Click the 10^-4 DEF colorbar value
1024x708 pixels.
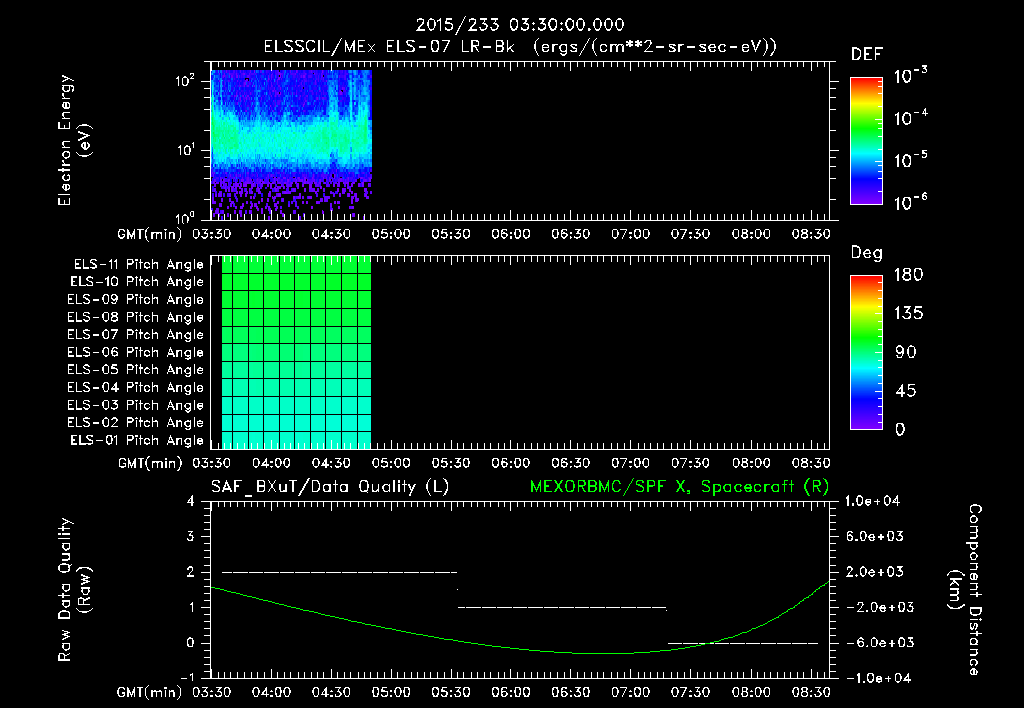point(910,118)
